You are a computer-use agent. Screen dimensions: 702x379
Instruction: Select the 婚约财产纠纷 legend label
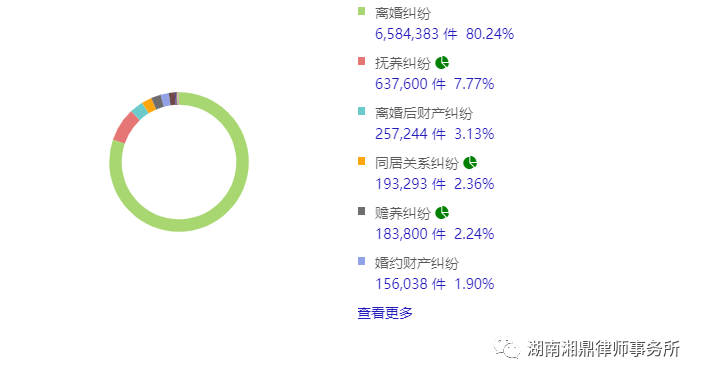coord(416,263)
